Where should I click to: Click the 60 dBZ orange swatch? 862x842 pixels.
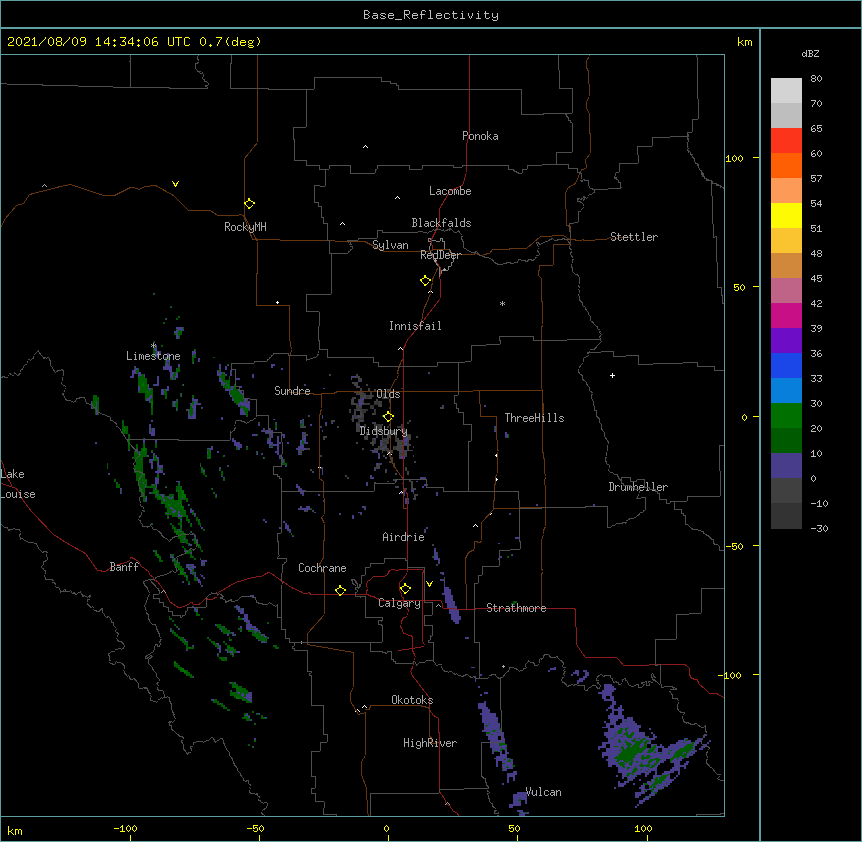click(786, 165)
